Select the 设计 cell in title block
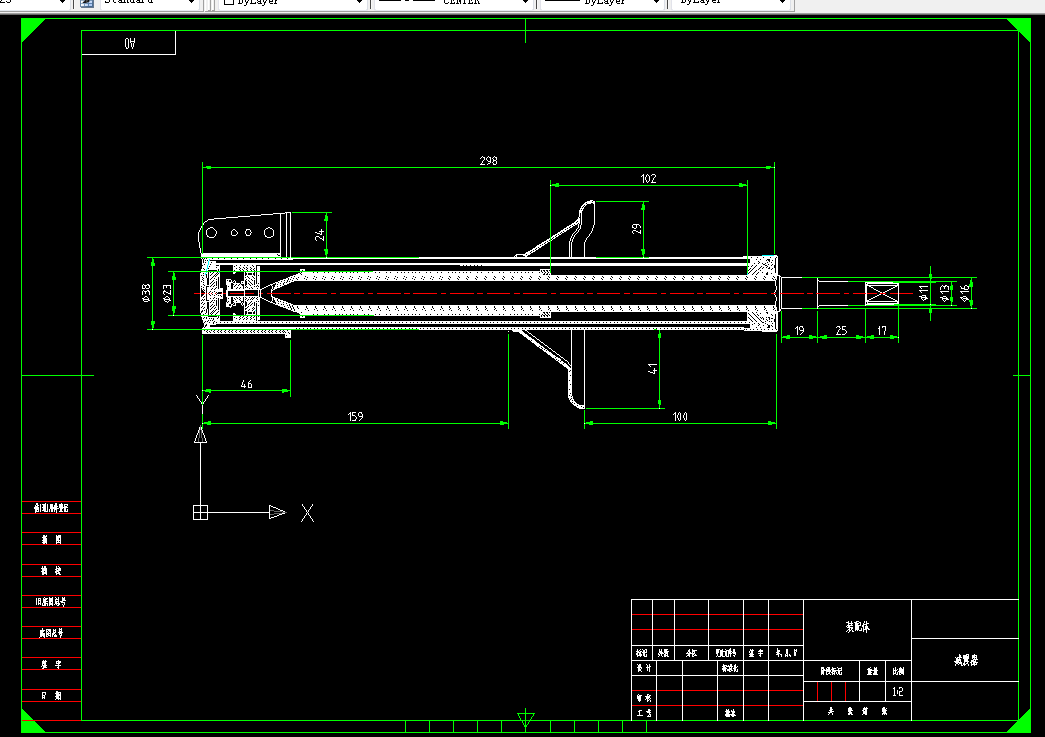Screen dimensions: 1045x737 [644, 668]
